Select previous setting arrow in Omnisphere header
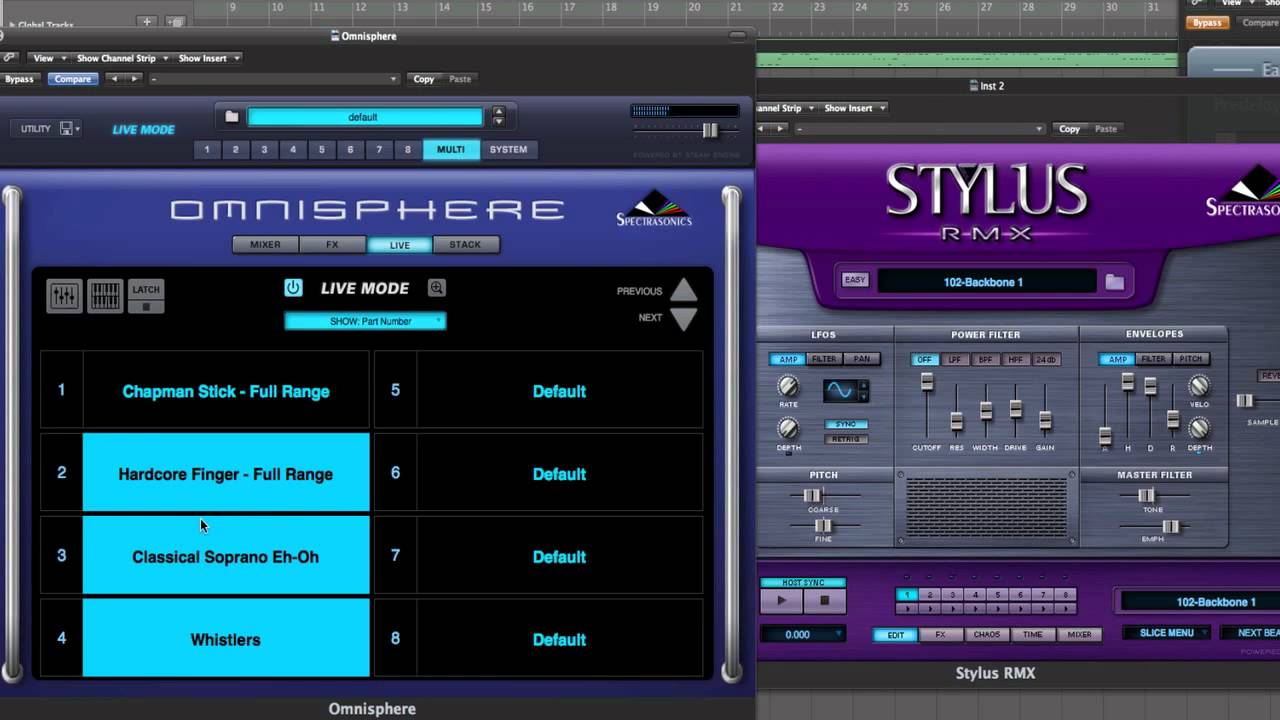 115,79
